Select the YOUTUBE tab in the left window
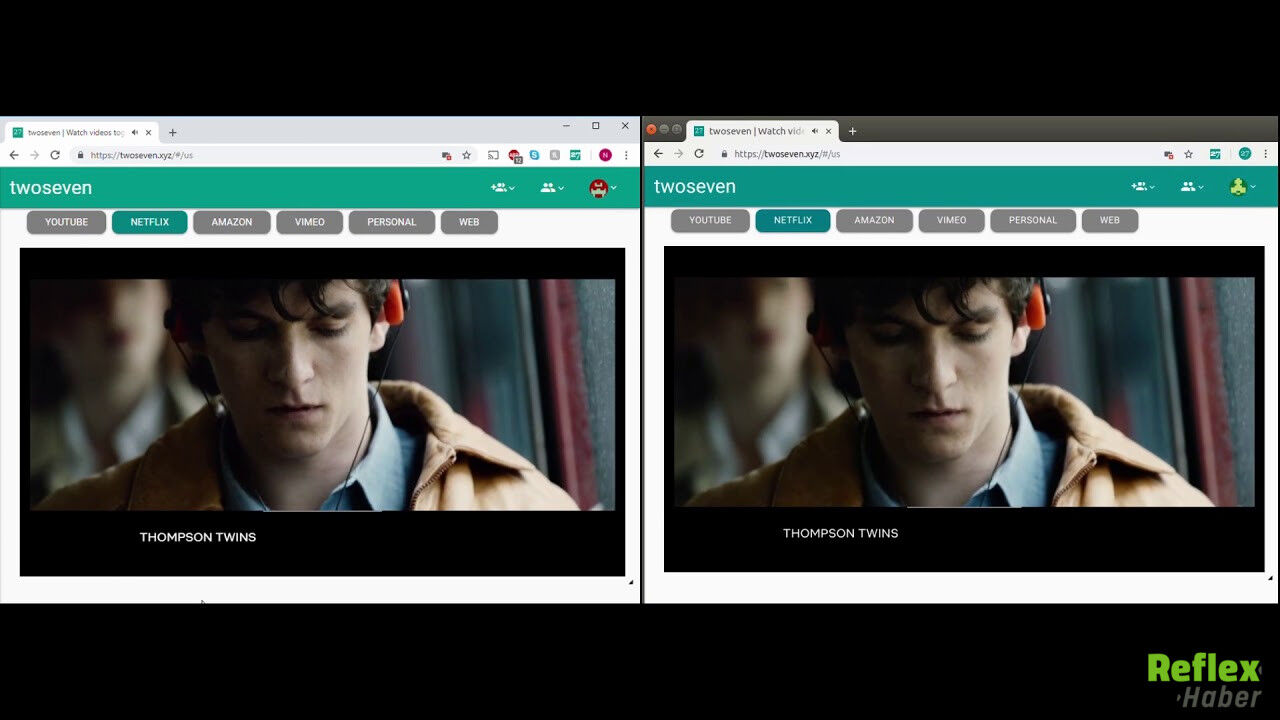 click(66, 222)
